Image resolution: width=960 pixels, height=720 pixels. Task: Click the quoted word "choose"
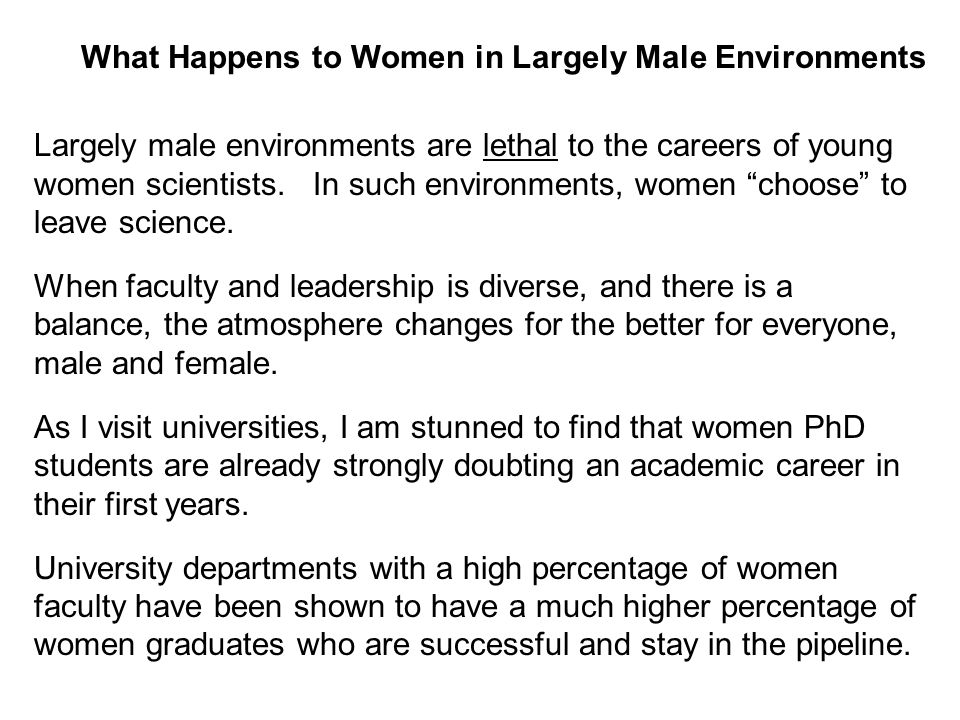click(808, 184)
